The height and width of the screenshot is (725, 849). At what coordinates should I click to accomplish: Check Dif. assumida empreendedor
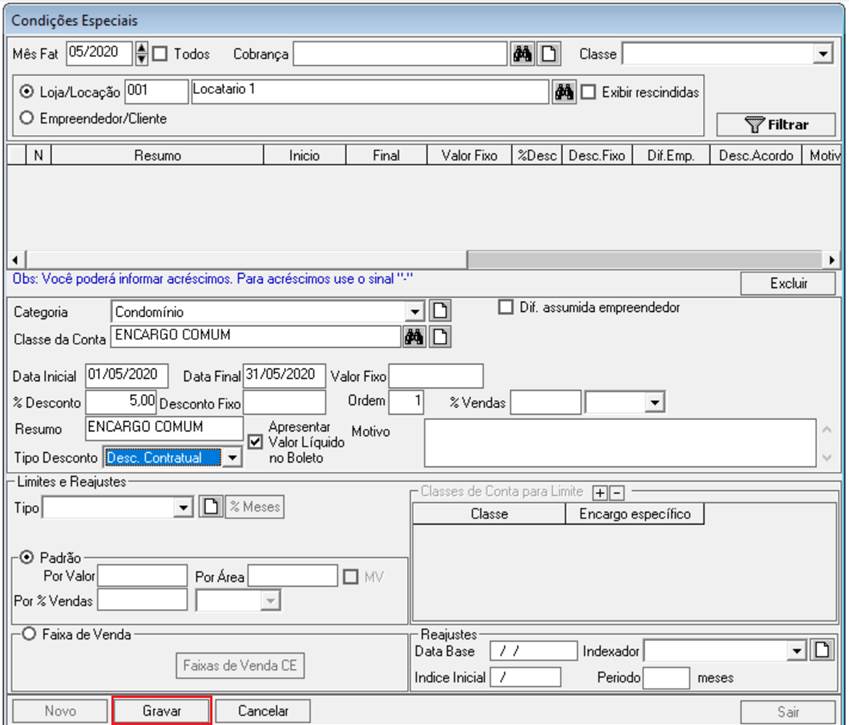(x=506, y=307)
